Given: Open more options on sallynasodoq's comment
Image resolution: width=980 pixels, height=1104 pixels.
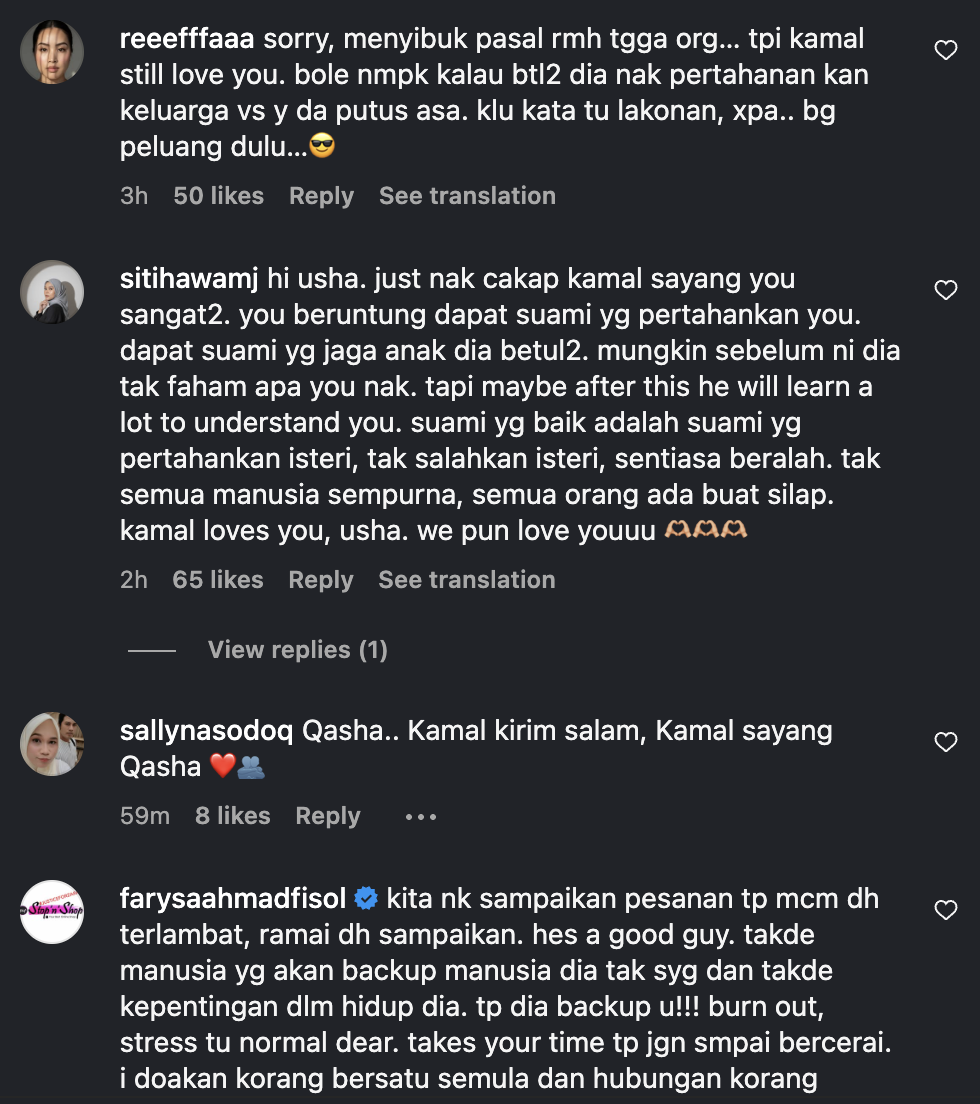Looking at the screenshot, I should coord(421,817).
